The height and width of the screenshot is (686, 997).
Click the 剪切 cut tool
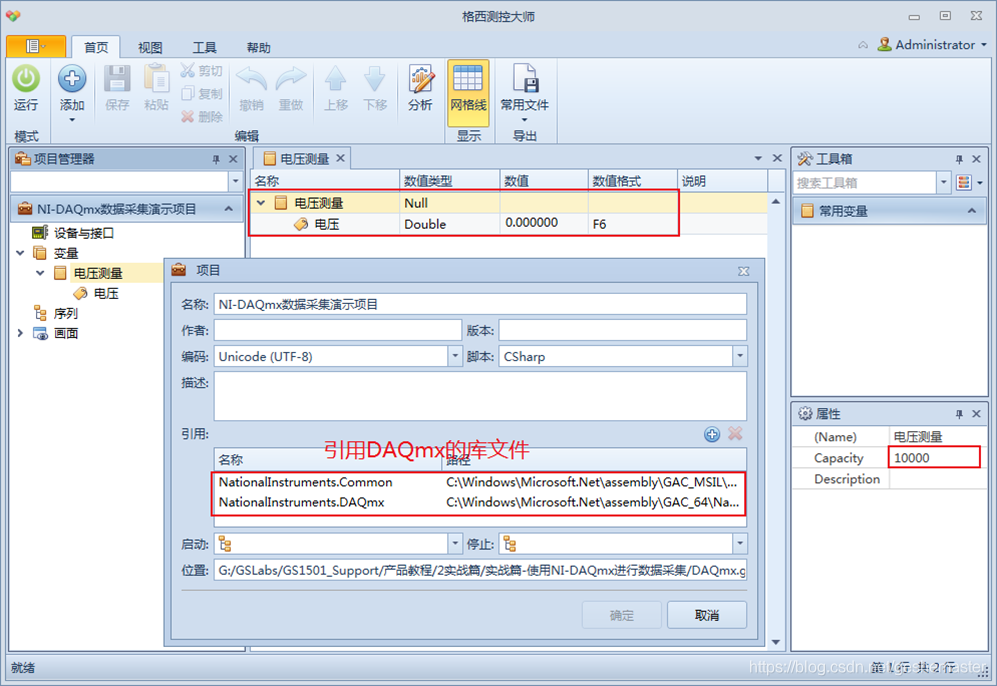(x=202, y=71)
